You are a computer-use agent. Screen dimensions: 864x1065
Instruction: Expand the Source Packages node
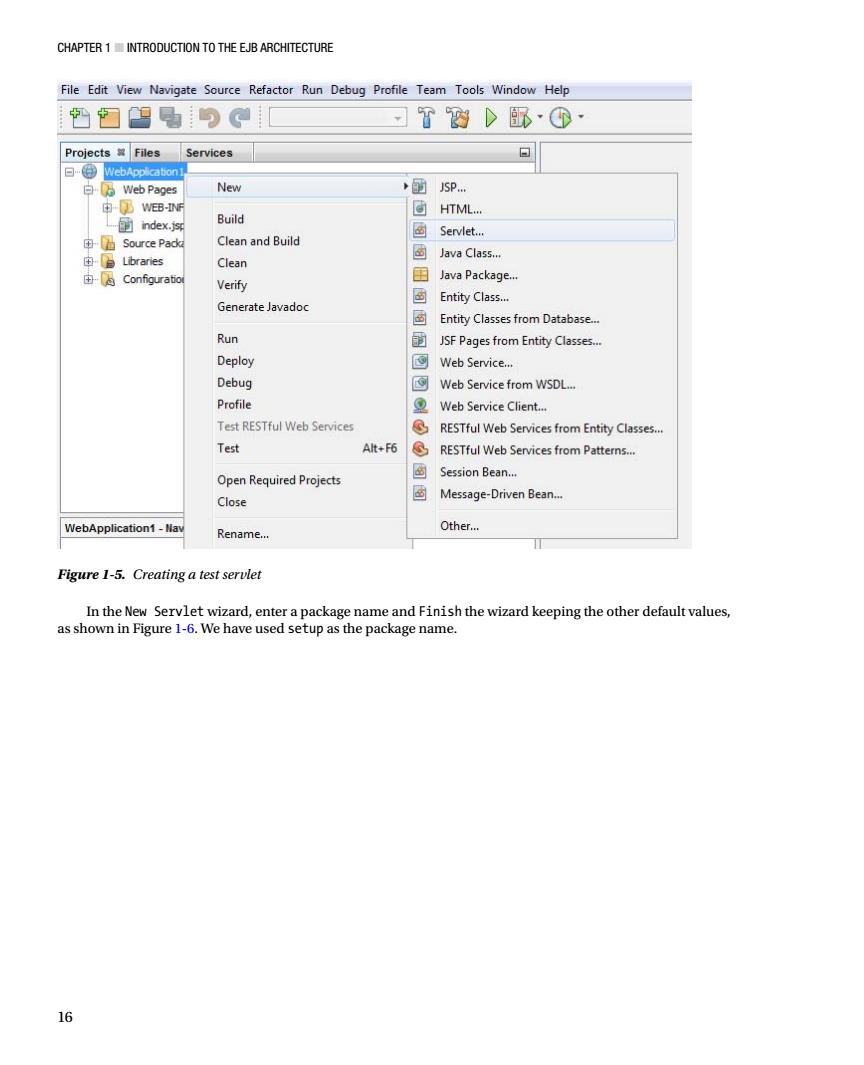(x=88, y=243)
